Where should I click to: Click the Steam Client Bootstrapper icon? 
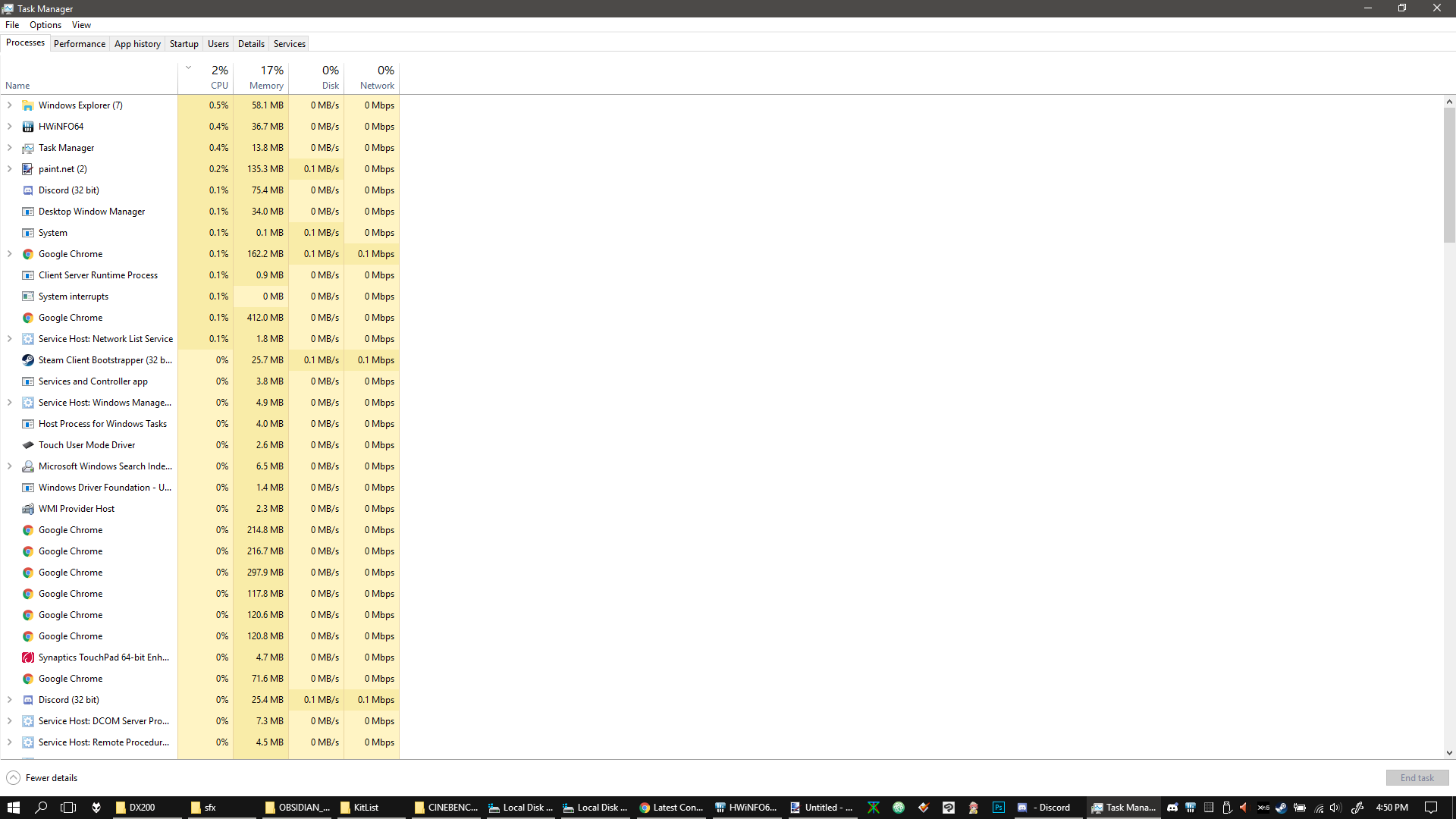28,360
